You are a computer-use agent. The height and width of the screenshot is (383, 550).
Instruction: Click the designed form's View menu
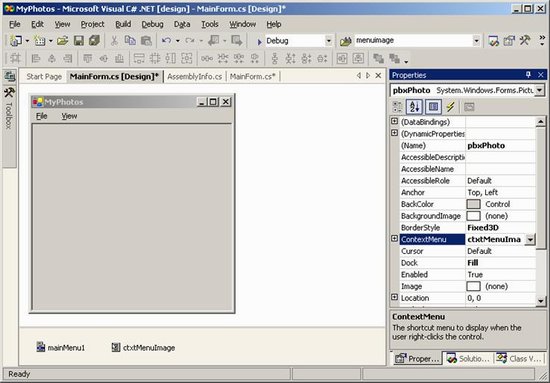click(69, 116)
